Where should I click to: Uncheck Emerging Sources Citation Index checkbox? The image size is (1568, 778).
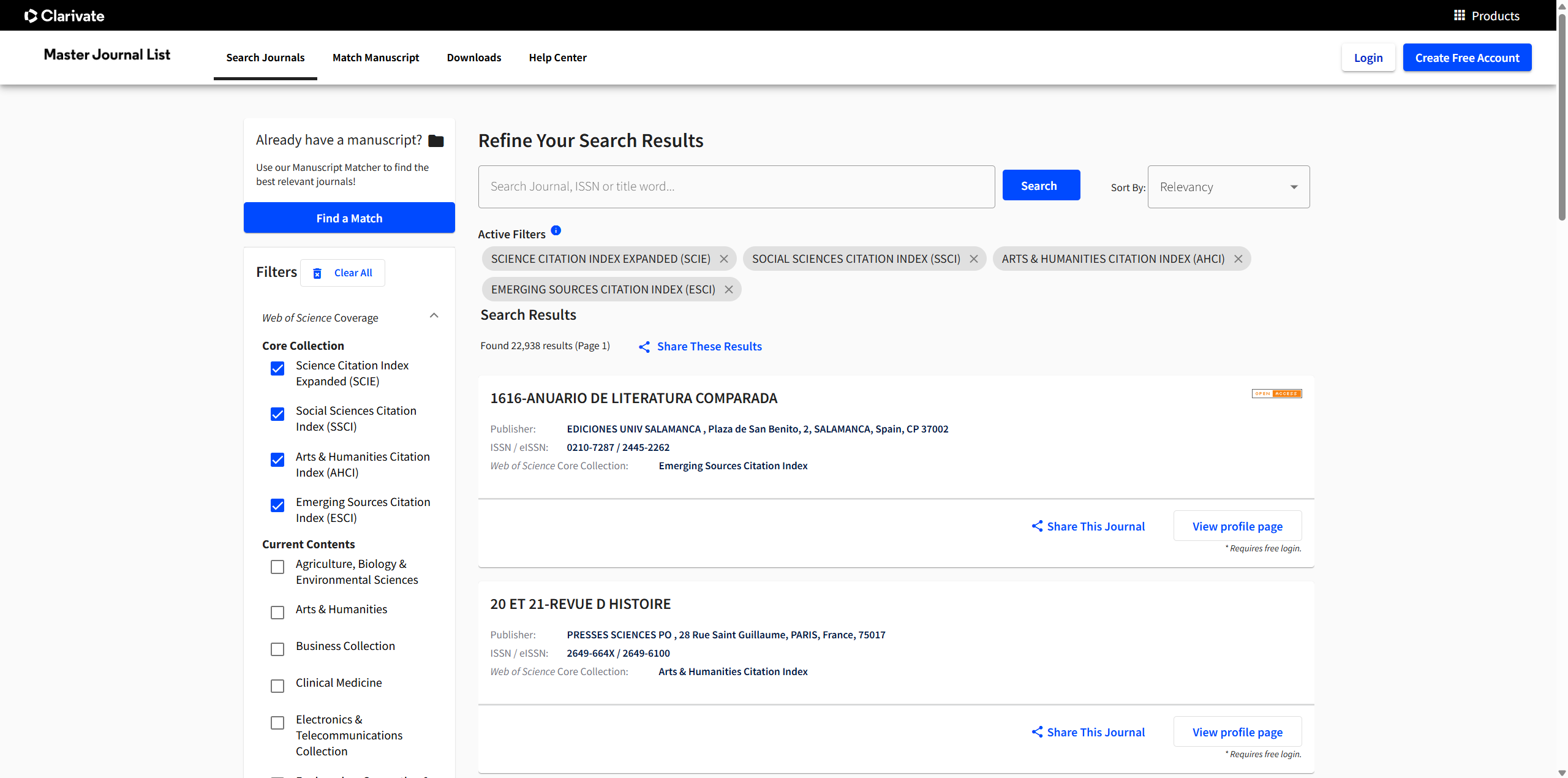pyautogui.click(x=277, y=505)
